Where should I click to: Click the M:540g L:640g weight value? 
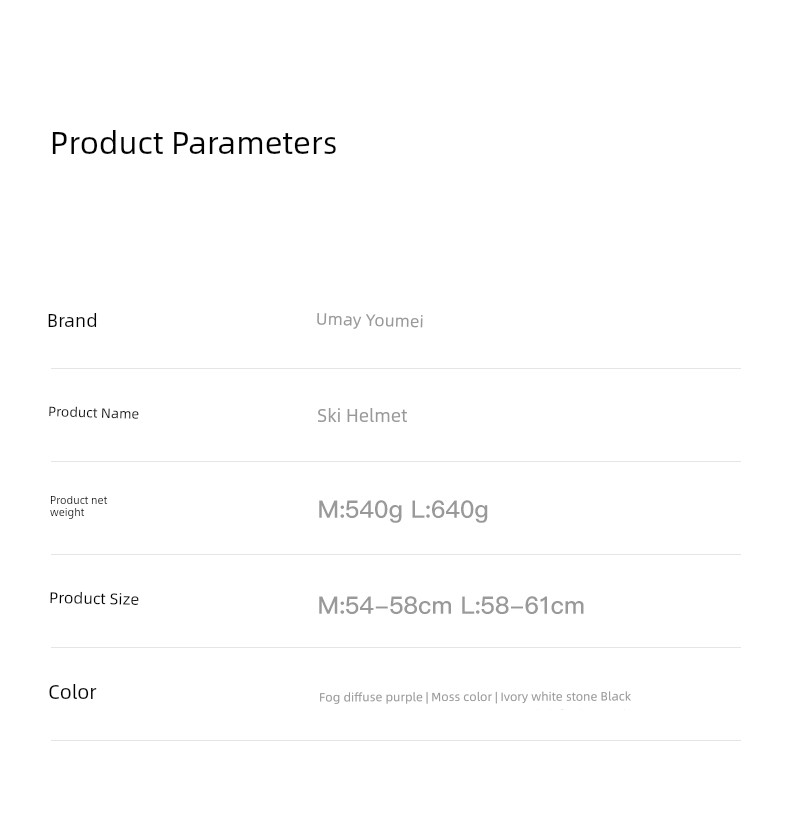click(403, 510)
